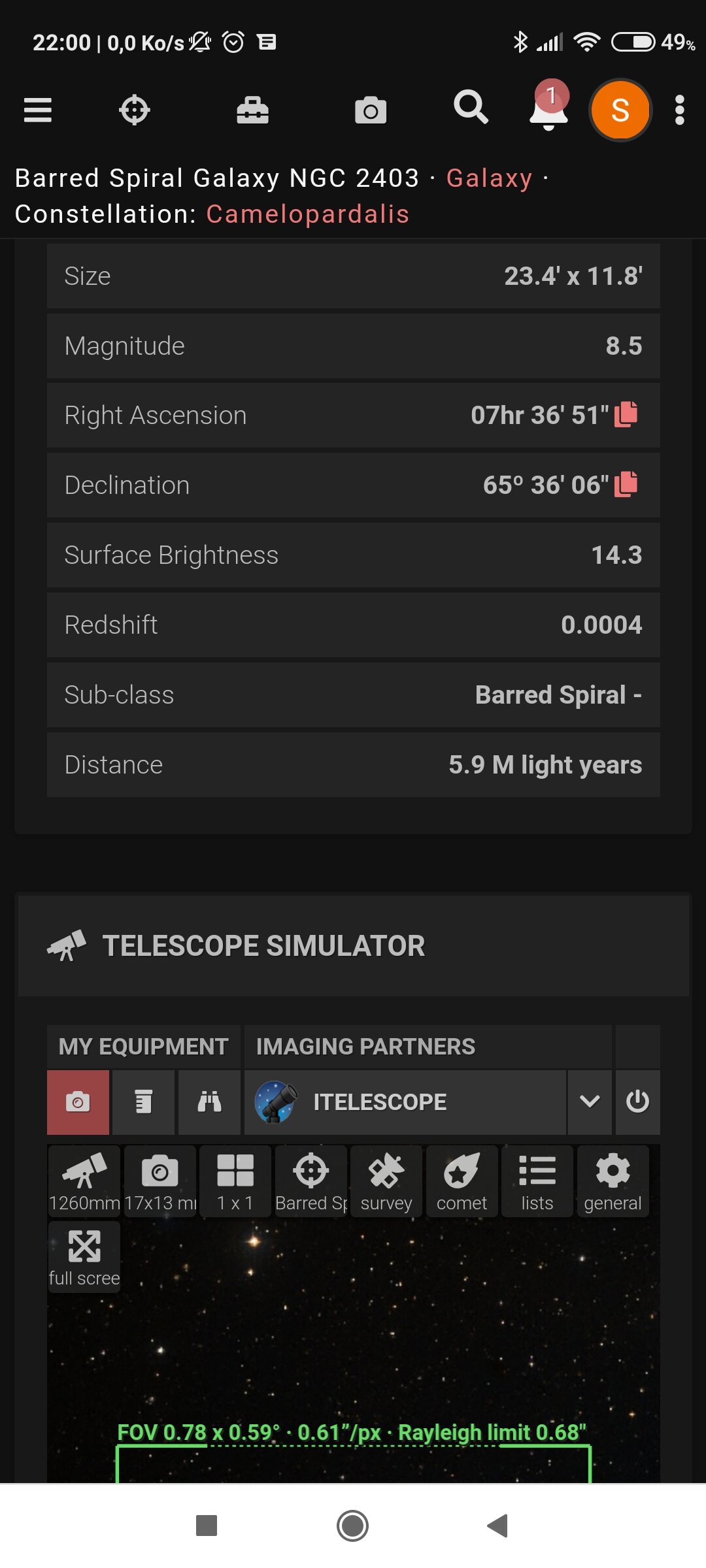Copy the Right Ascension value
Screen dimensions: 706x1568
point(626,414)
